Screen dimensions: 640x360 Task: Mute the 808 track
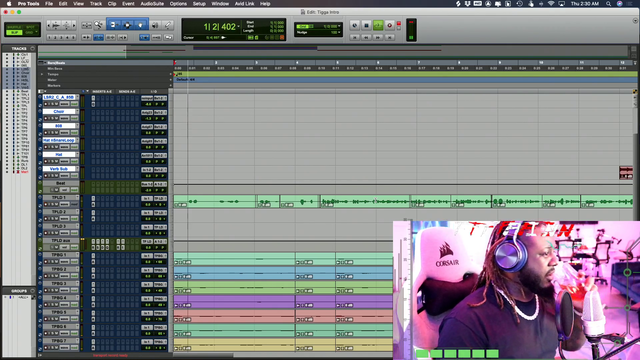(x=56, y=133)
